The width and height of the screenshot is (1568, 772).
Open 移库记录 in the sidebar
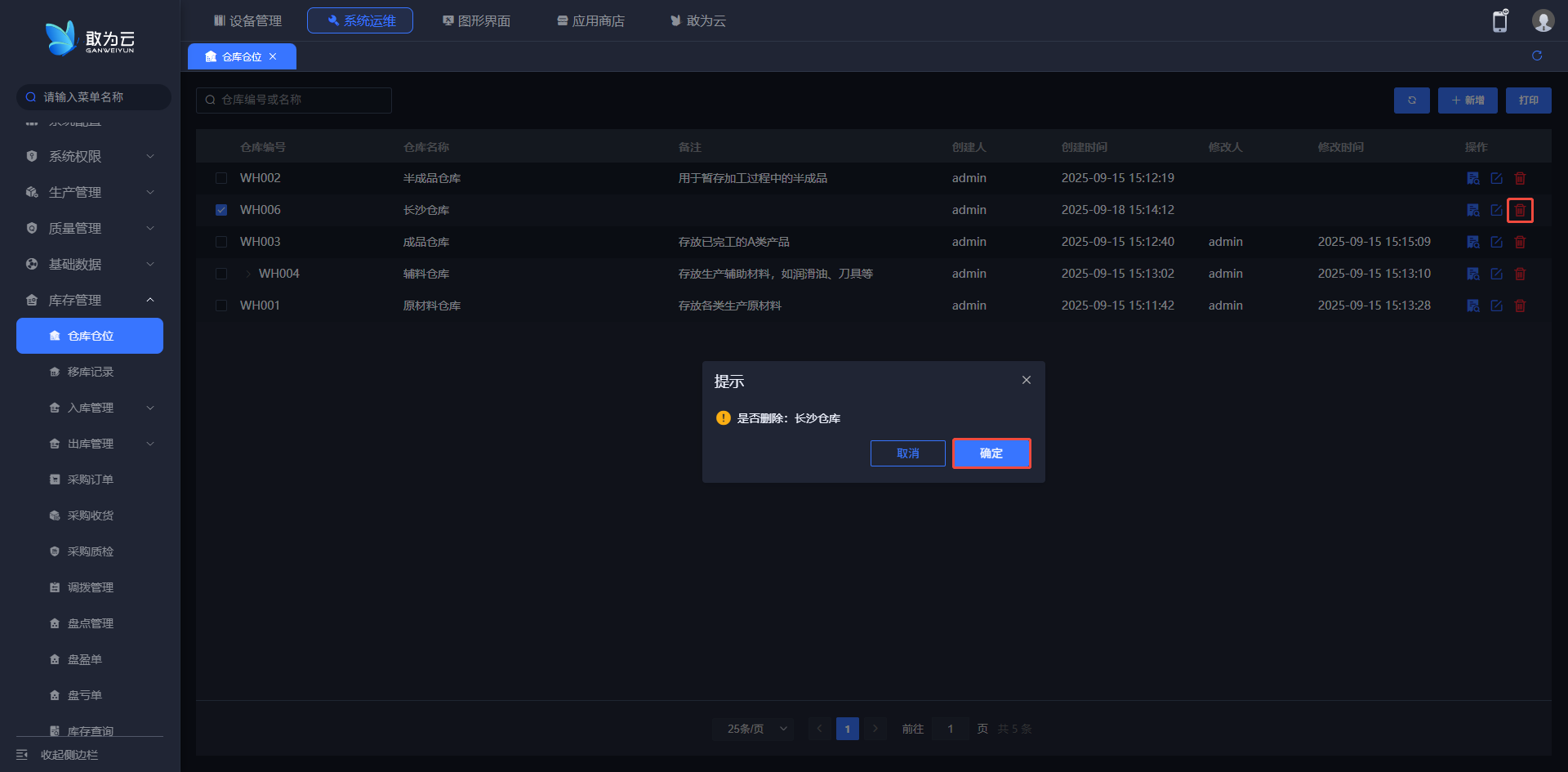point(90,372)
